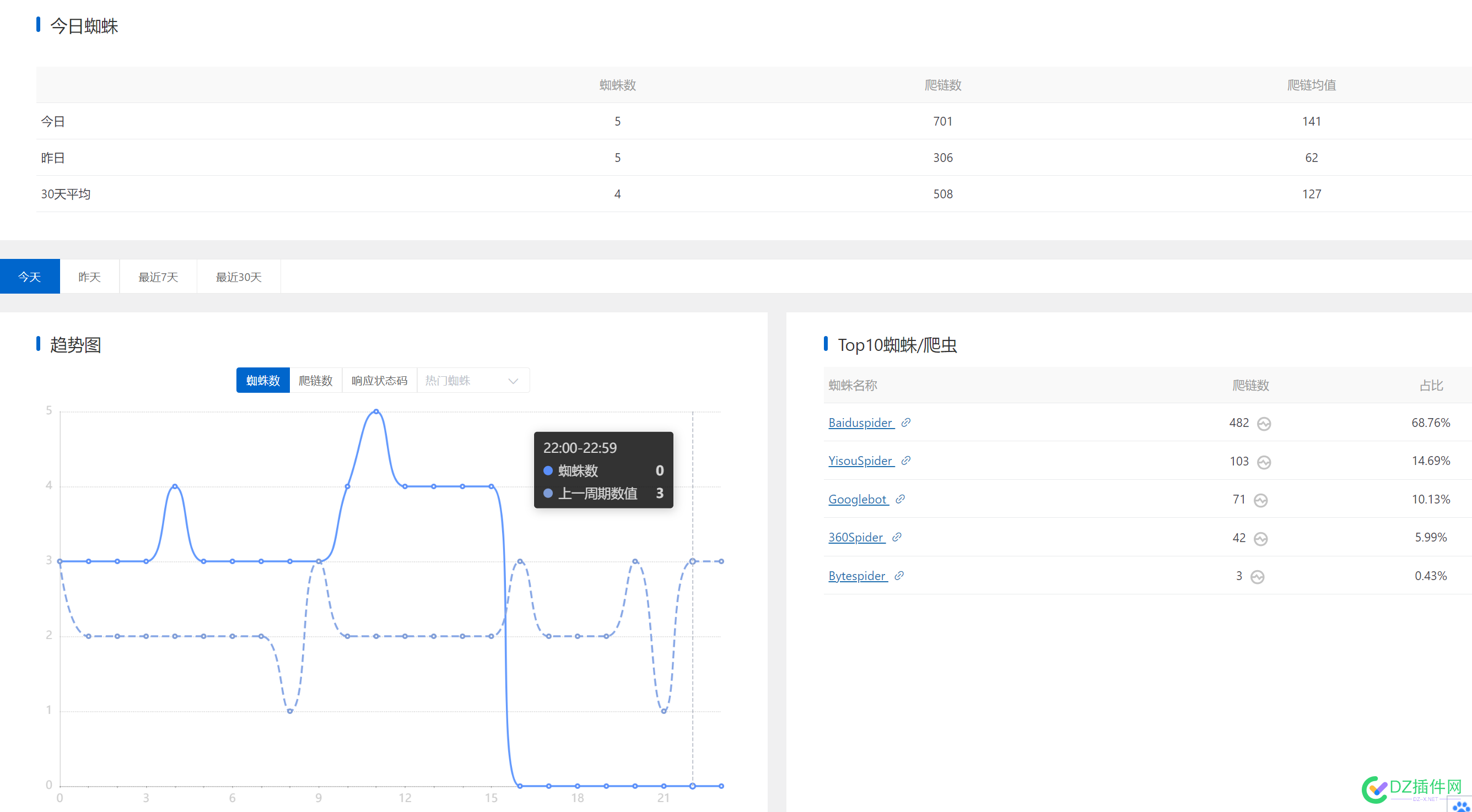Open external link icon next to YisouSpider
The image size is (1472, 812).
click(x=905, y=461)
